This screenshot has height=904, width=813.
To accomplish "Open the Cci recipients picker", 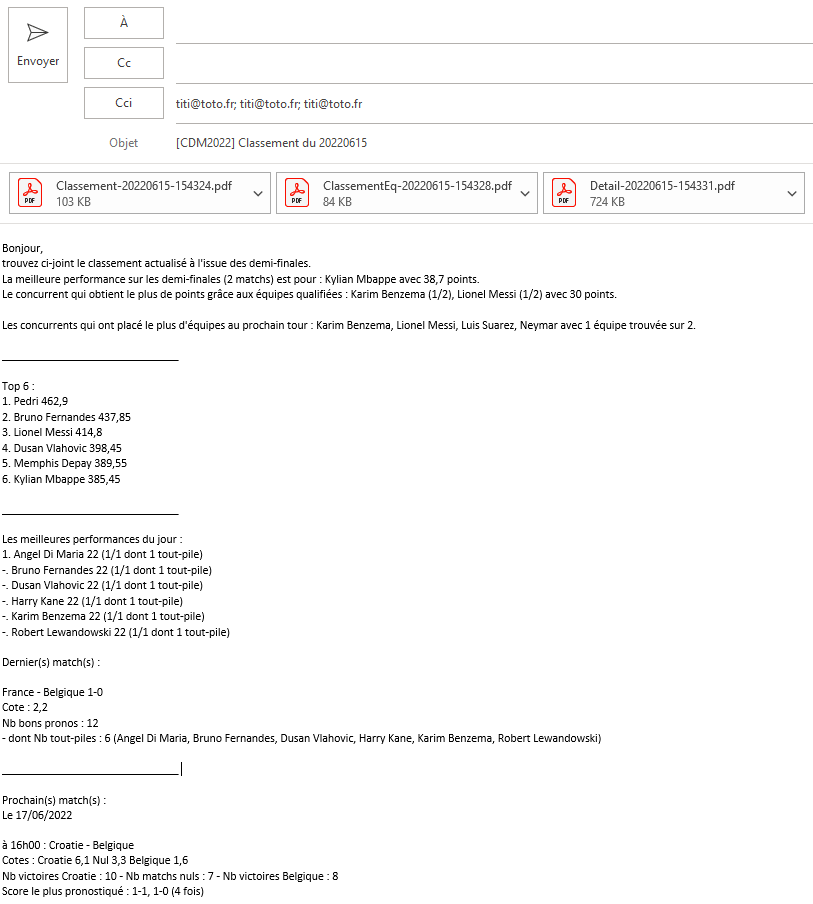I will coord(124,103).
